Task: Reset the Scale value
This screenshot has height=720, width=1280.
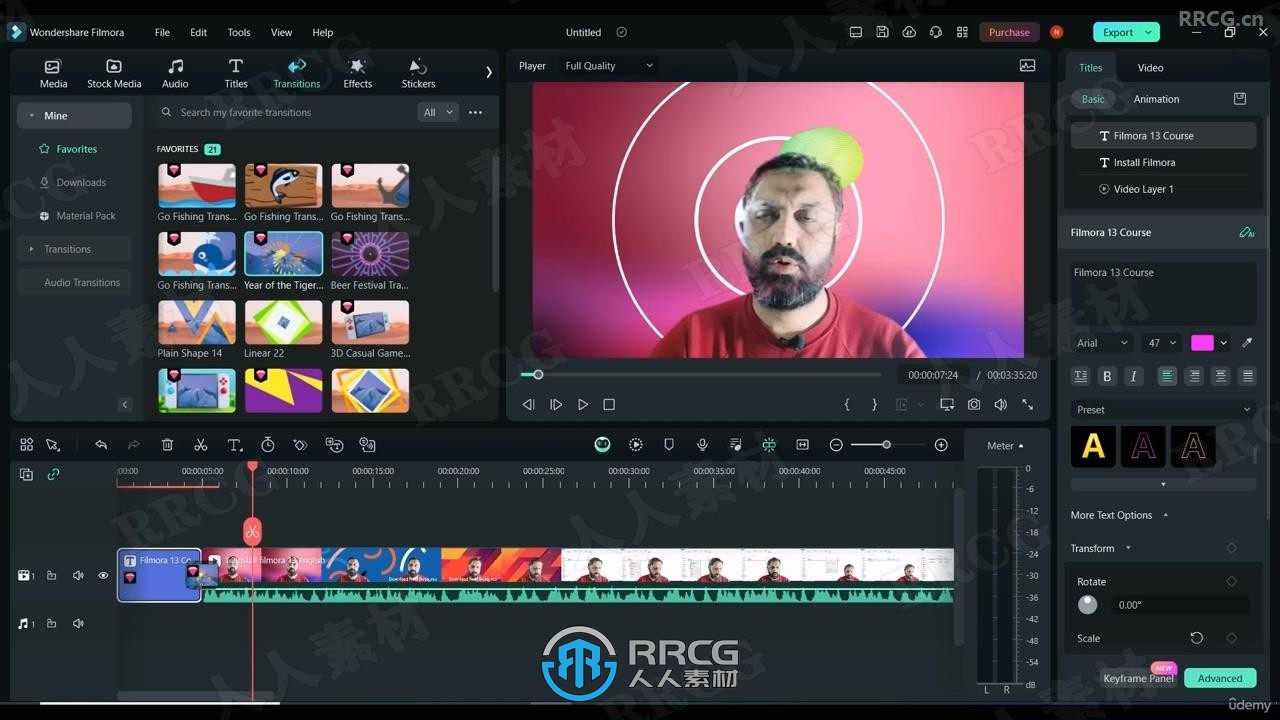Action: click(1196, 638)
